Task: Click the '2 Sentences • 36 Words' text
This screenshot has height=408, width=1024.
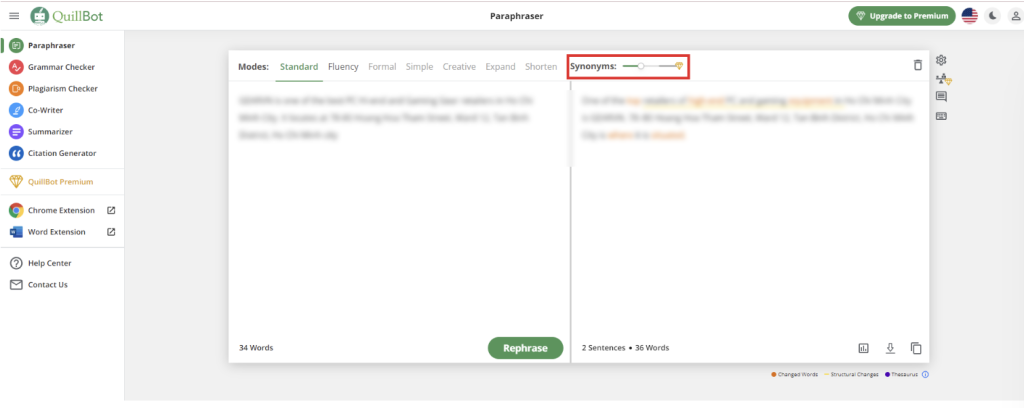Action: click(625, 348)
